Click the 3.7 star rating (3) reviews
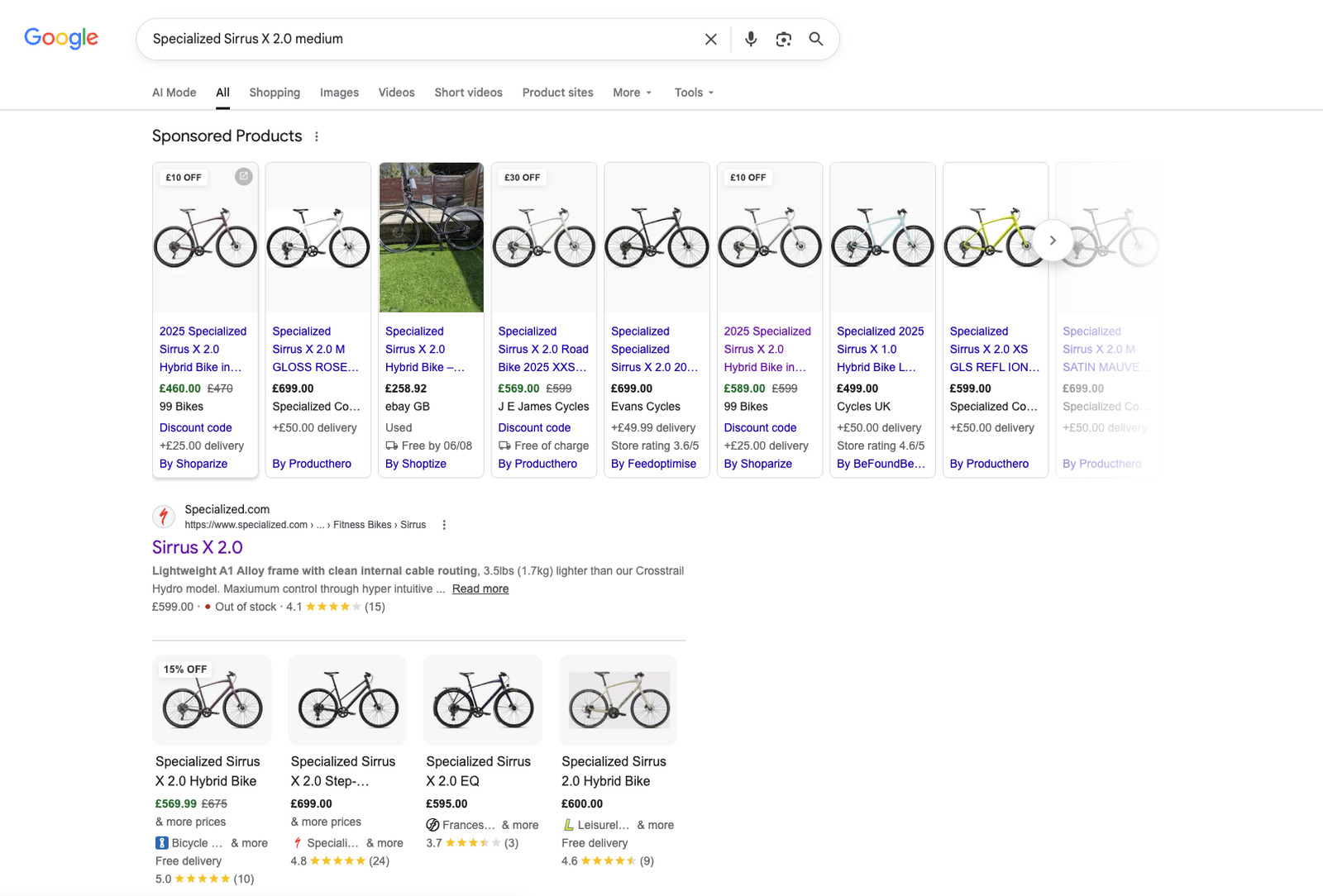 click(x=472, y=843)
